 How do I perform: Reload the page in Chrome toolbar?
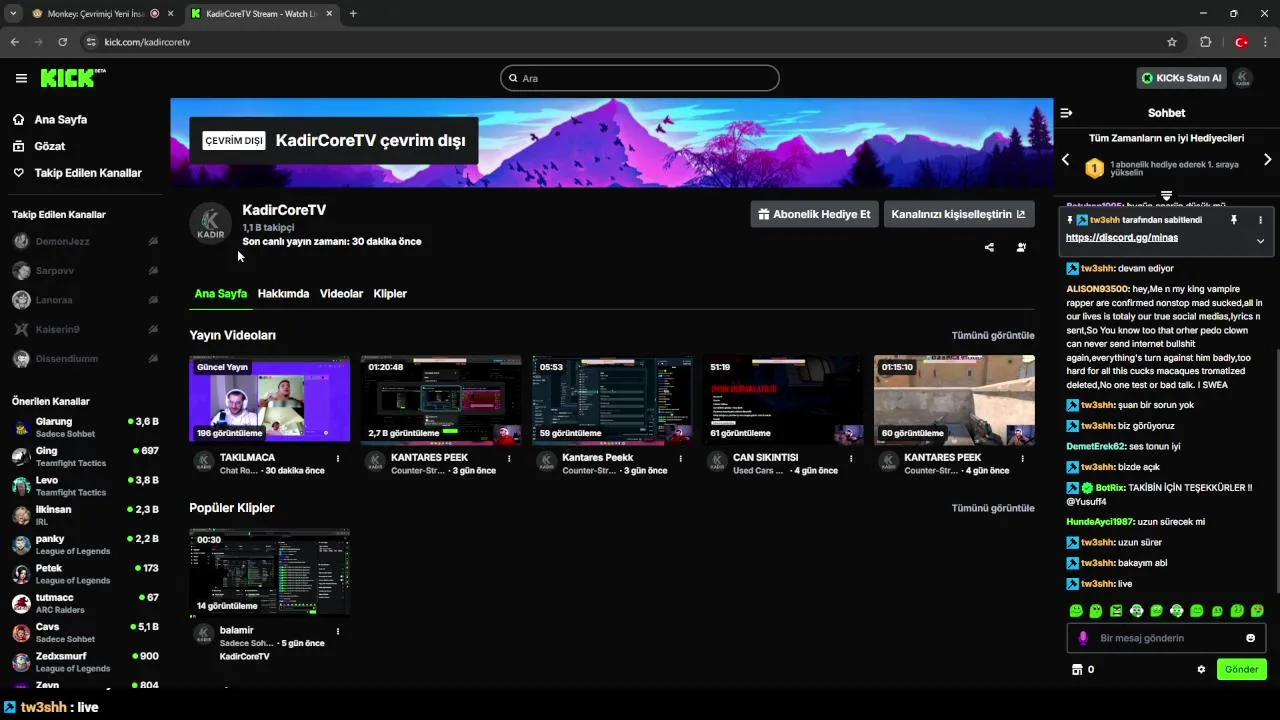[62, 42]
